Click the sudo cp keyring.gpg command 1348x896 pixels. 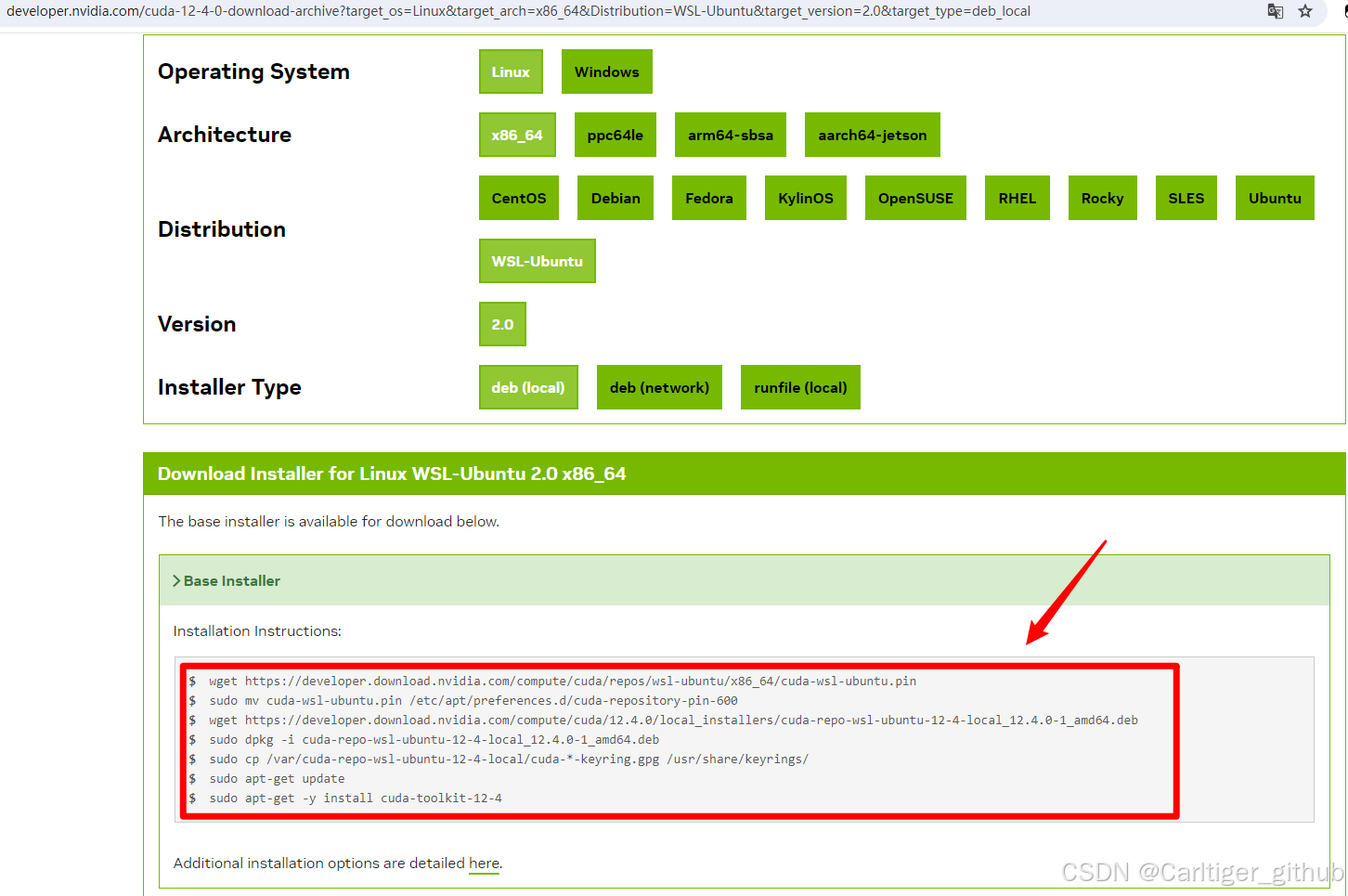509,759
